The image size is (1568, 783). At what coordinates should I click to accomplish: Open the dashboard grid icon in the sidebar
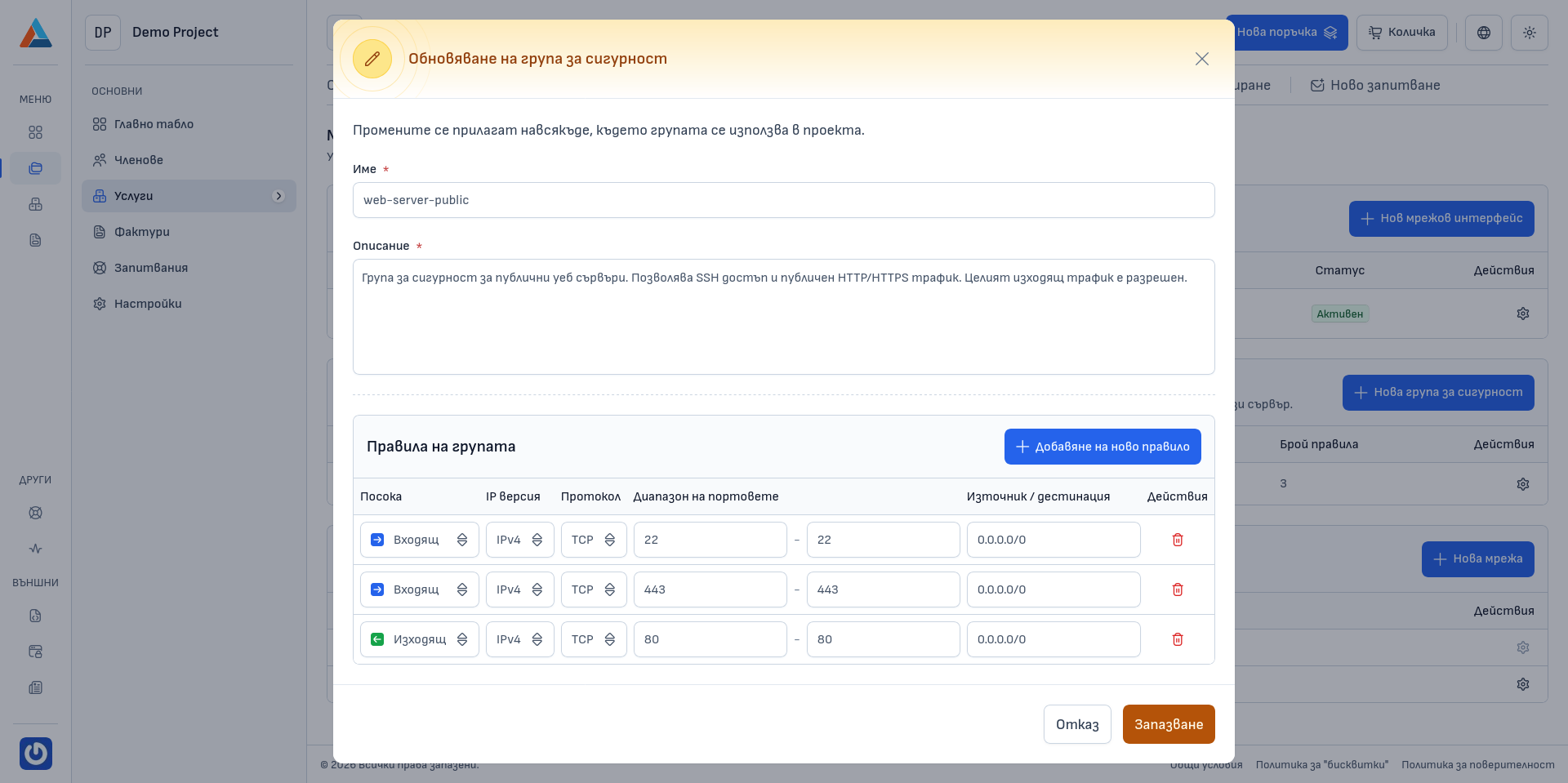[x=35, y=131]
